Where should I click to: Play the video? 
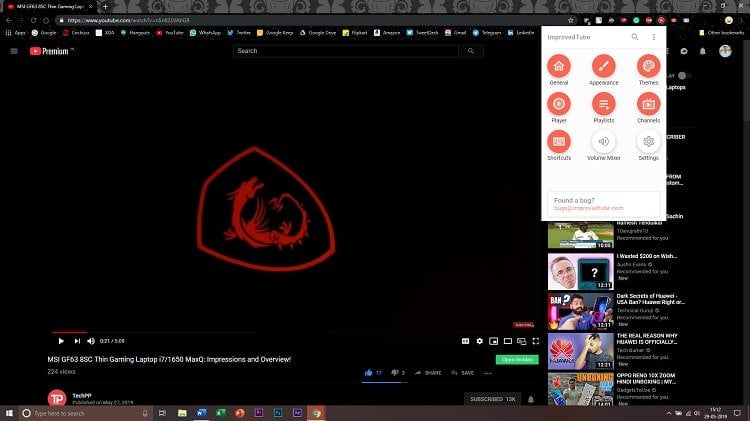click(x=61, y=341)
